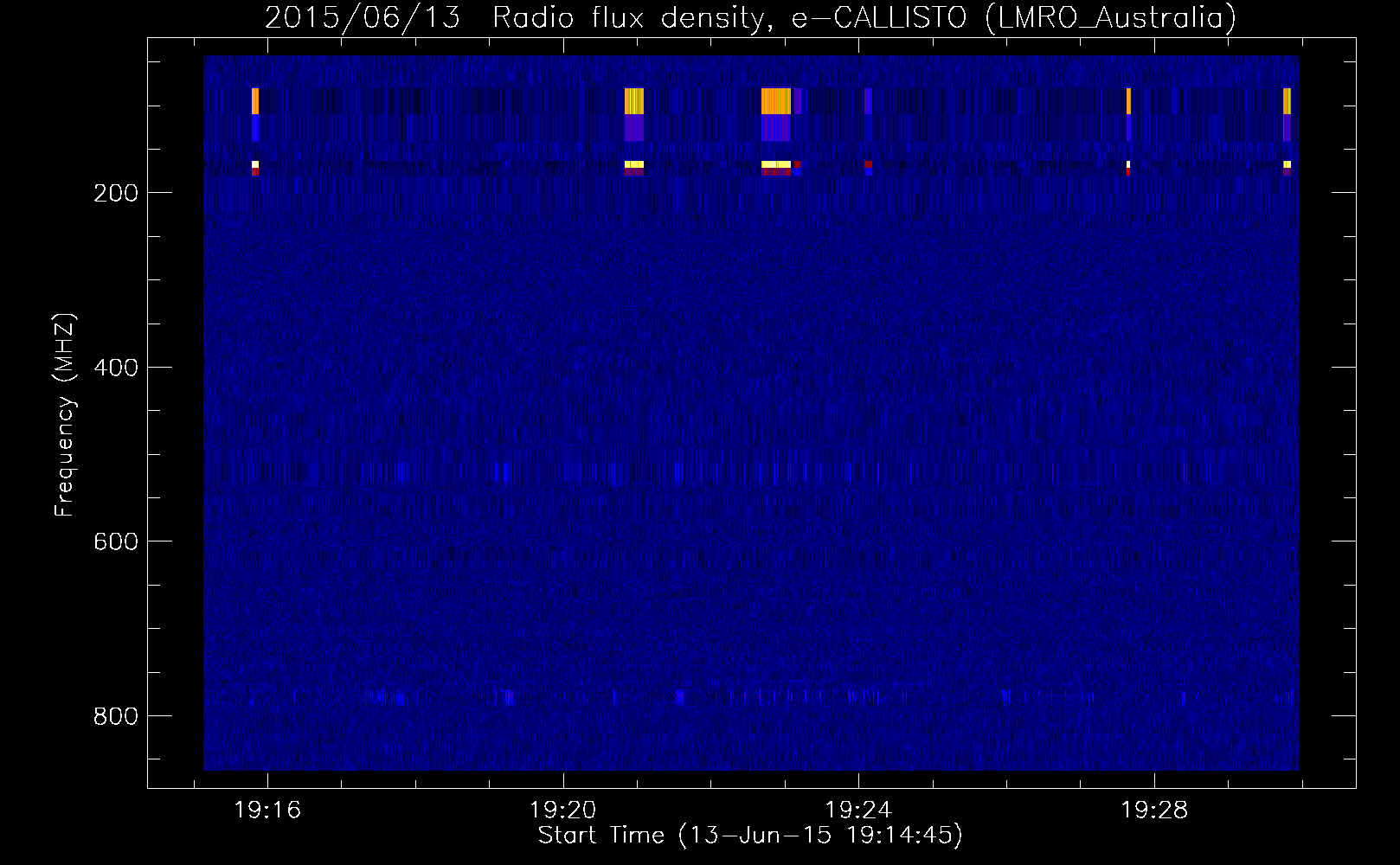This screenshot has height=865, width=1400.
Task: Select the 'Frequency (MHZ)' y-axis label
Action: 65,415
